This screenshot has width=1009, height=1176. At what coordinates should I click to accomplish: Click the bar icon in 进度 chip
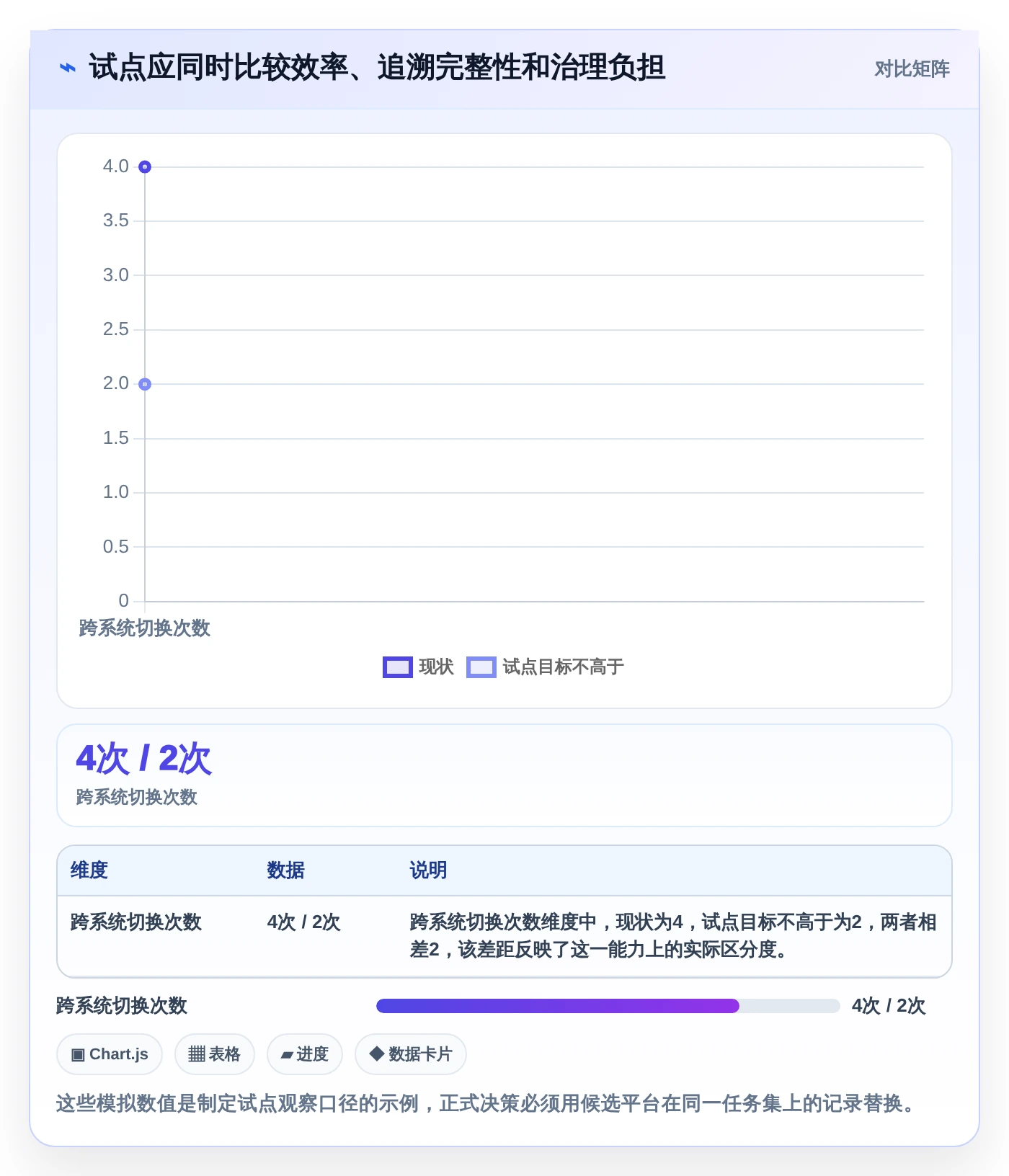(287, 1055)
